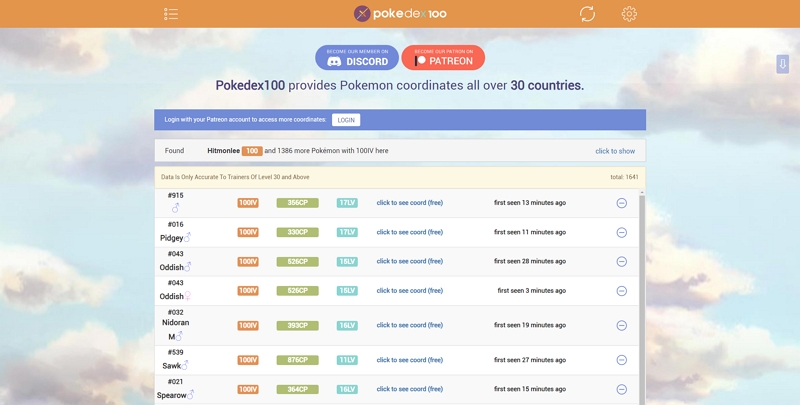See coord for Spearow
Image resolution: width=800 pixels, height=405 pixels.
coord(410,389)
